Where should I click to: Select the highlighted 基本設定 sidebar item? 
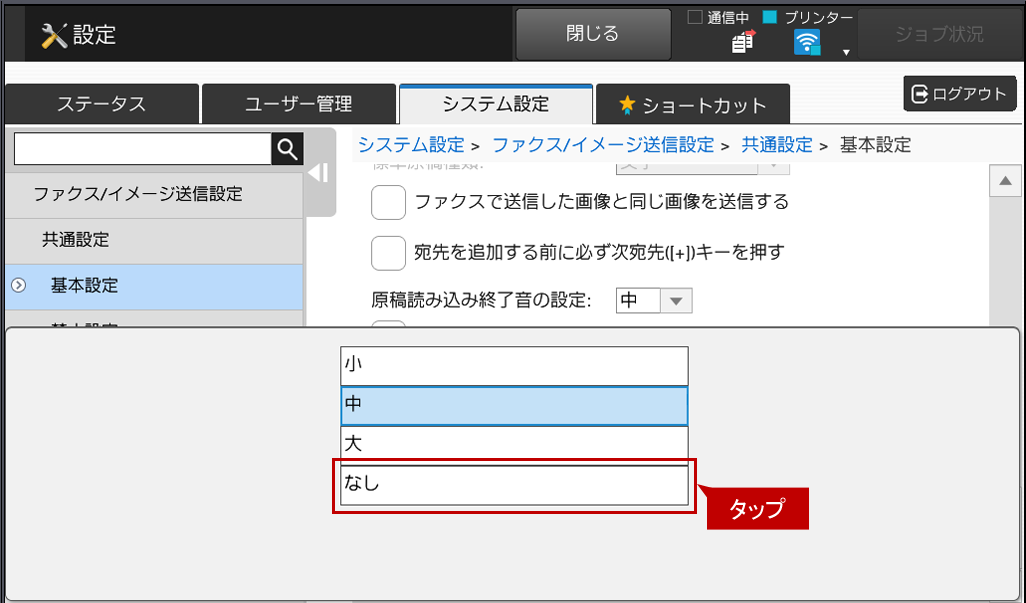tap(154, 286)
